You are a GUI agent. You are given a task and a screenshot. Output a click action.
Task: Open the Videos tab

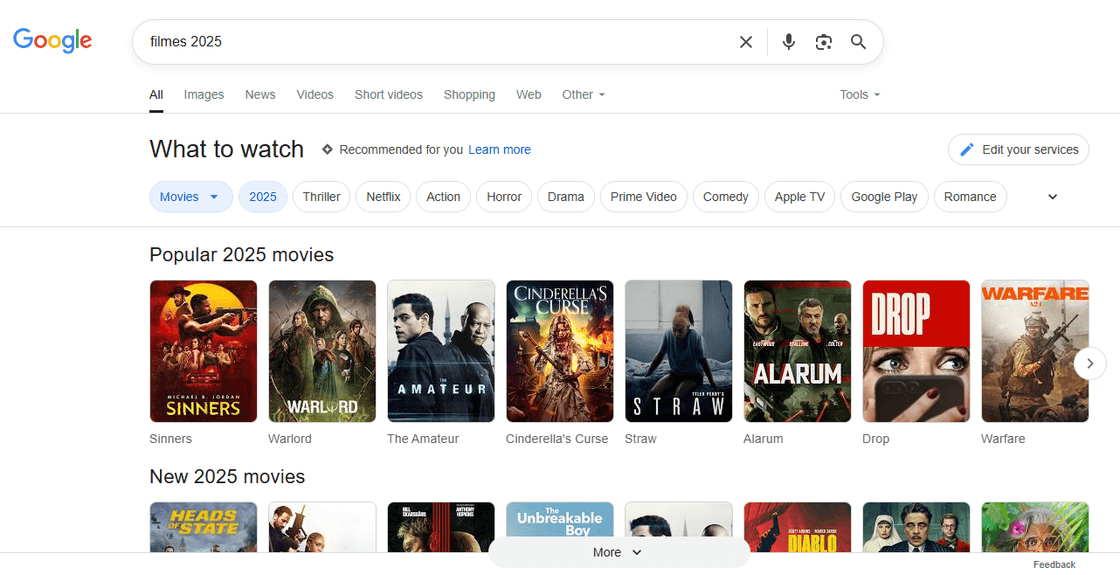click(x=315, y=94)
